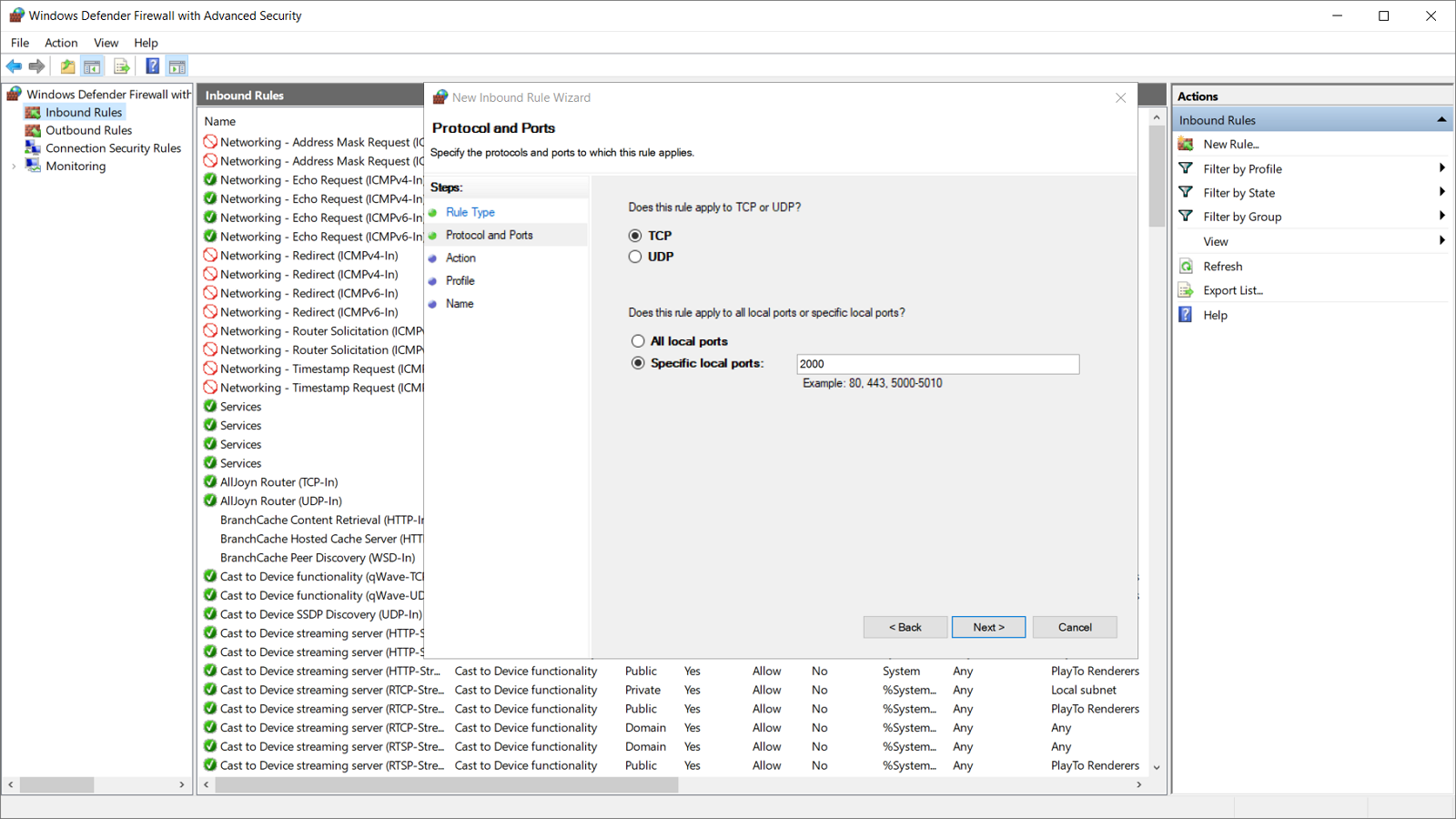
Task: Click the rules list scroll up arrow
Action: click(1157, 117)
